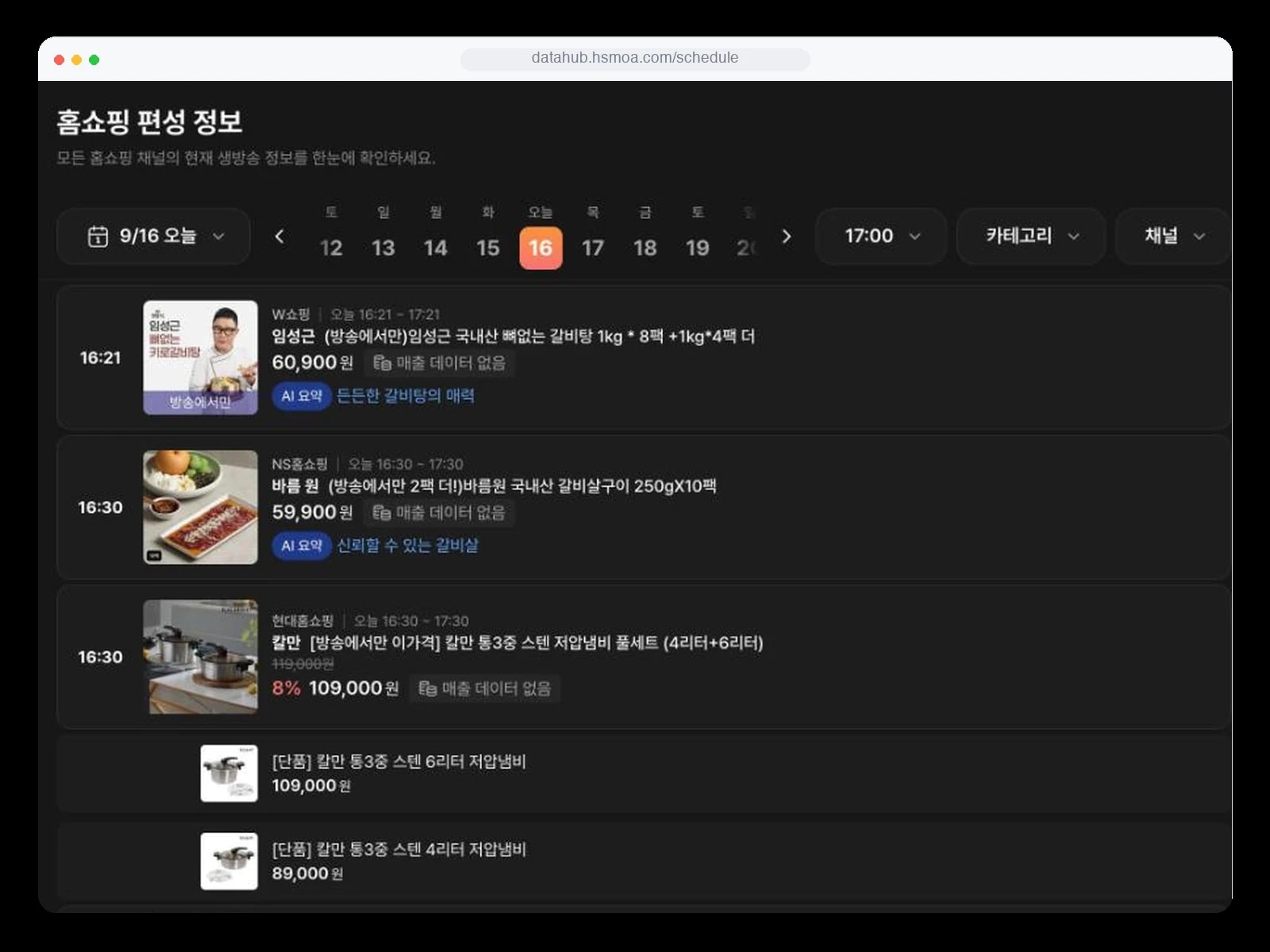This screenshot has height=952, width=1270.
Task: Click the 8% discount label
Action: click(x=287, y=688)
